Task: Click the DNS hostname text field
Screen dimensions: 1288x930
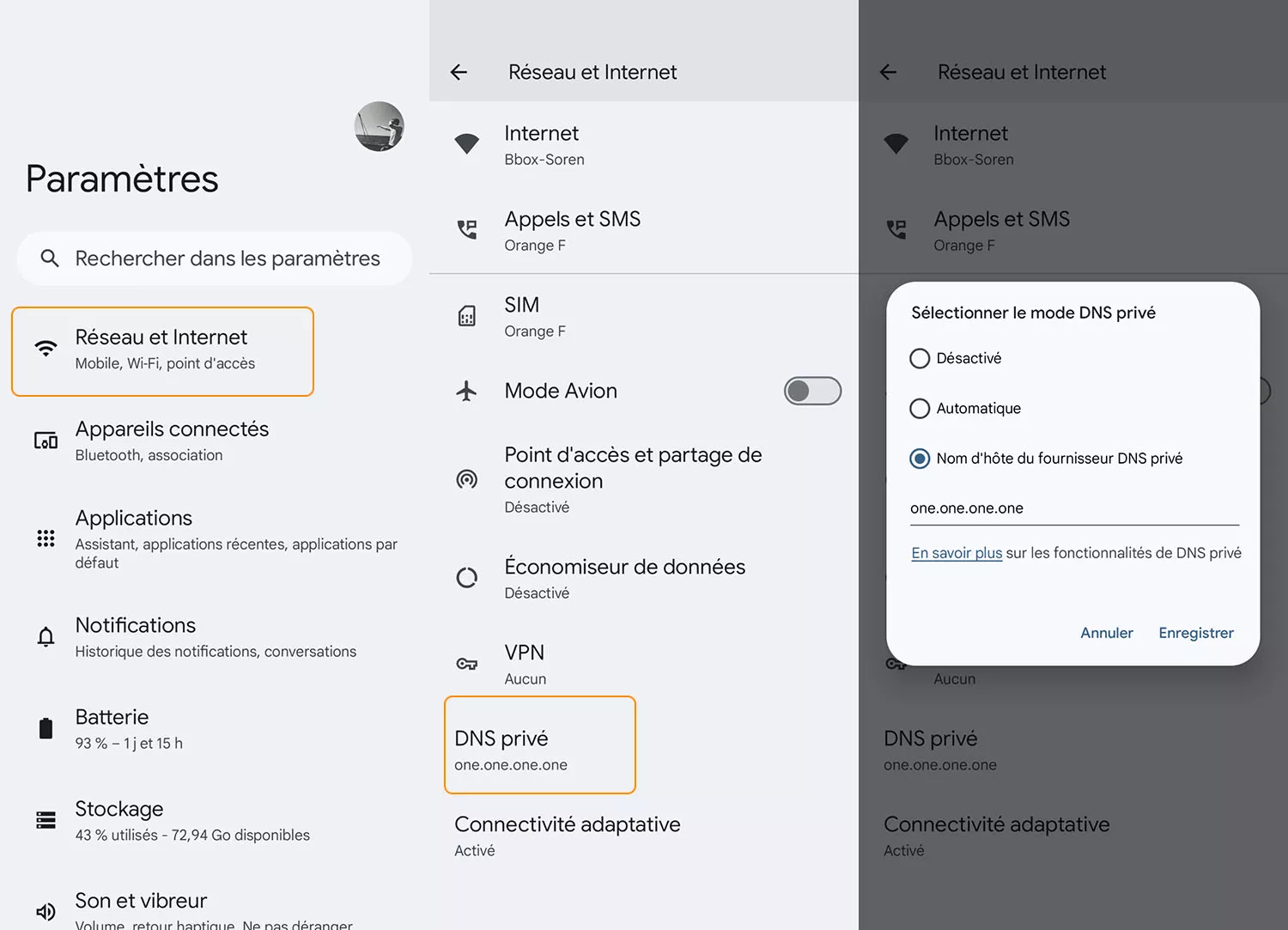Action: (1073, 508)
